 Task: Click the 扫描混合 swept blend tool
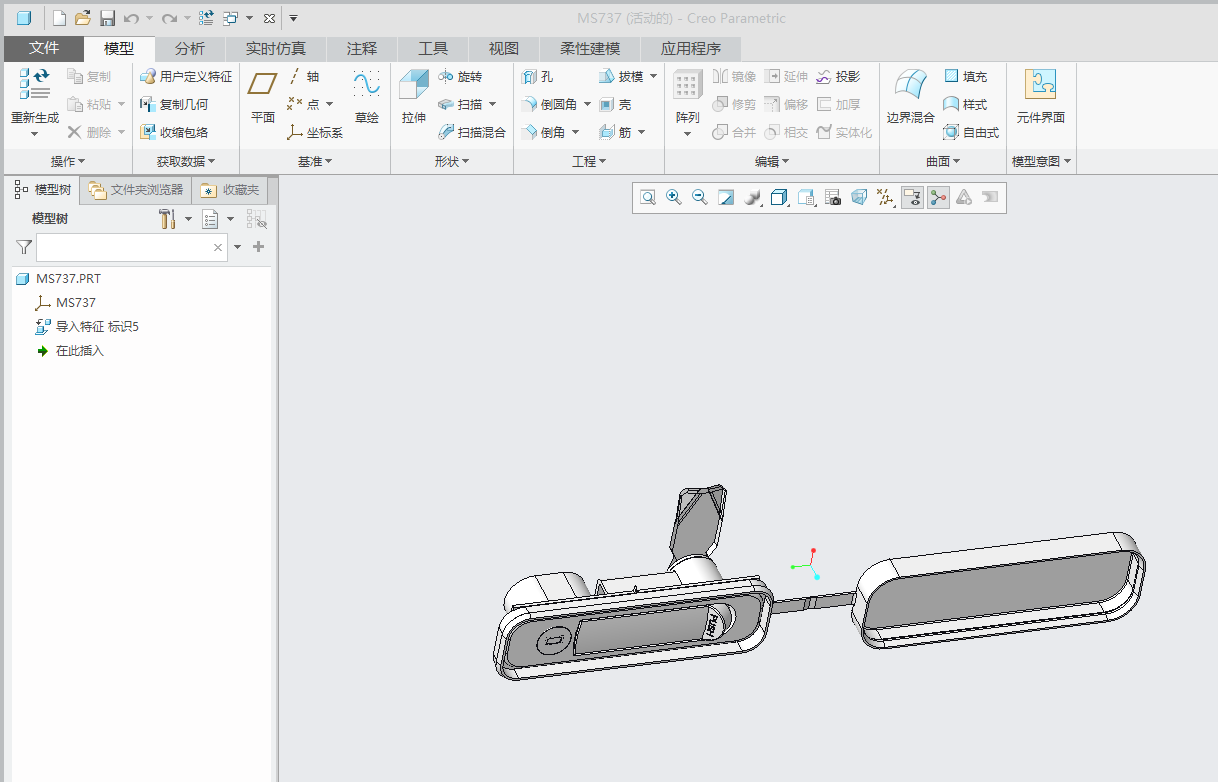pyautogui.click(x=472, y=132)
